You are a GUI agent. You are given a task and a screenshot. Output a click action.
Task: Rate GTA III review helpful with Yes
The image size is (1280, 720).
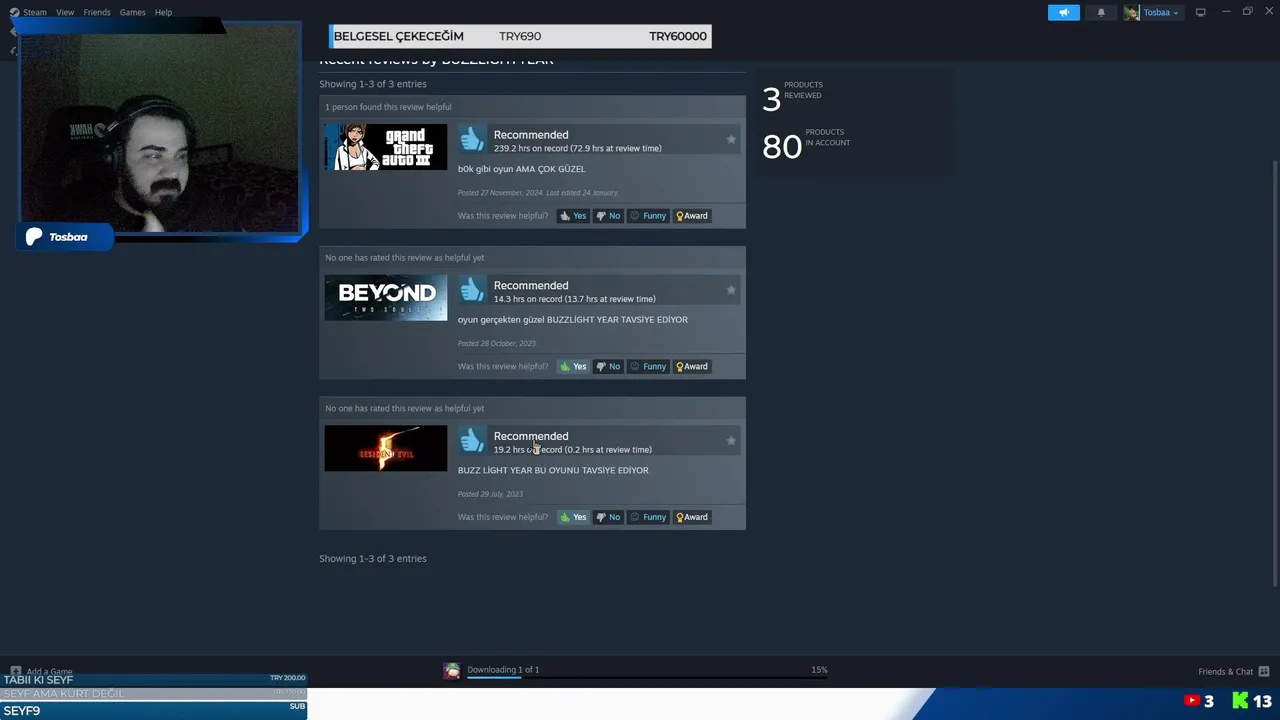[573, 216]
